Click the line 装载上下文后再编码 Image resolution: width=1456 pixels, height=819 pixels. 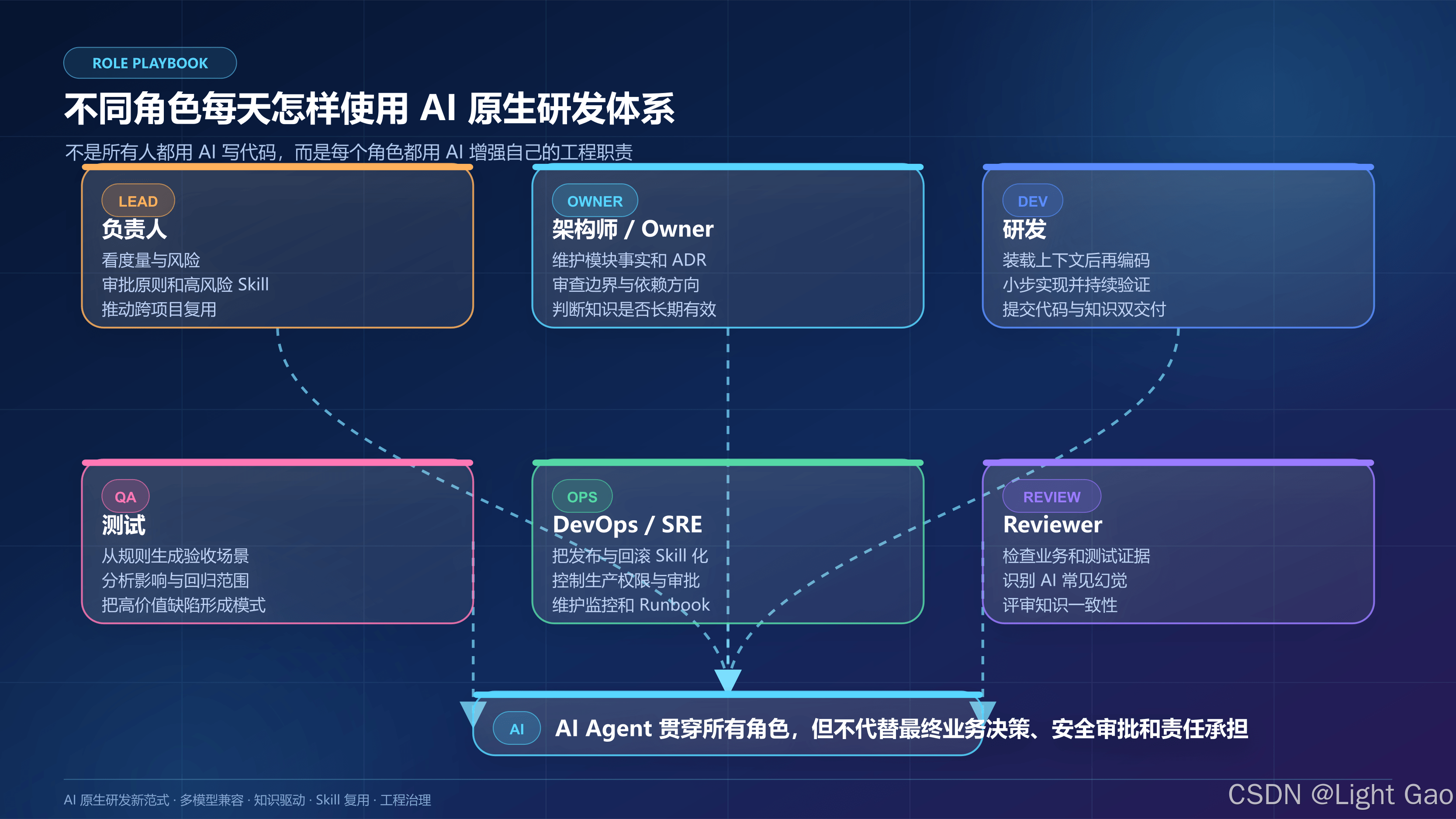coord(1076,260)
